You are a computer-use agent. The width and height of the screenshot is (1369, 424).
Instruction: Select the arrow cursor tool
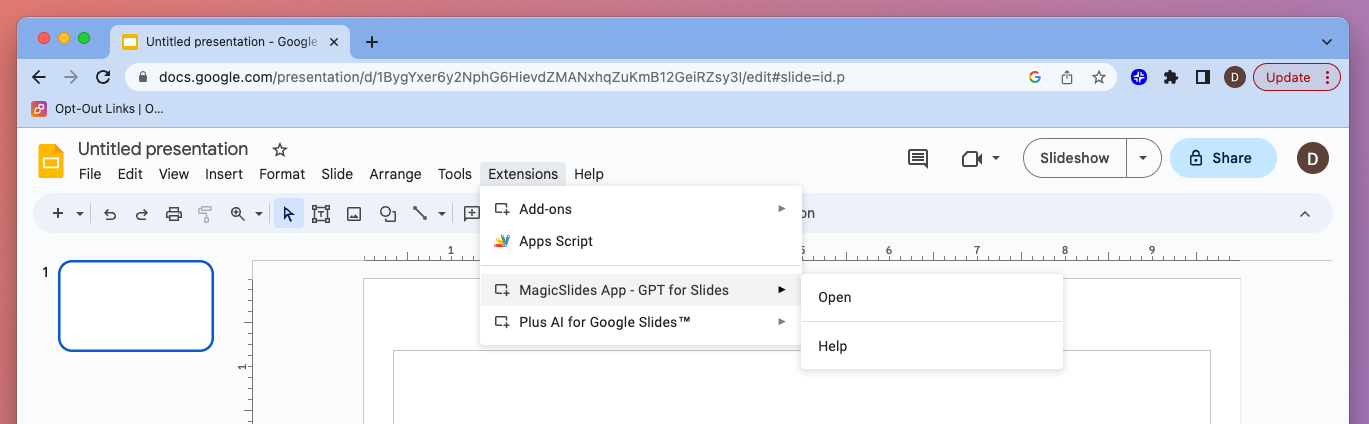coord(289,213)
